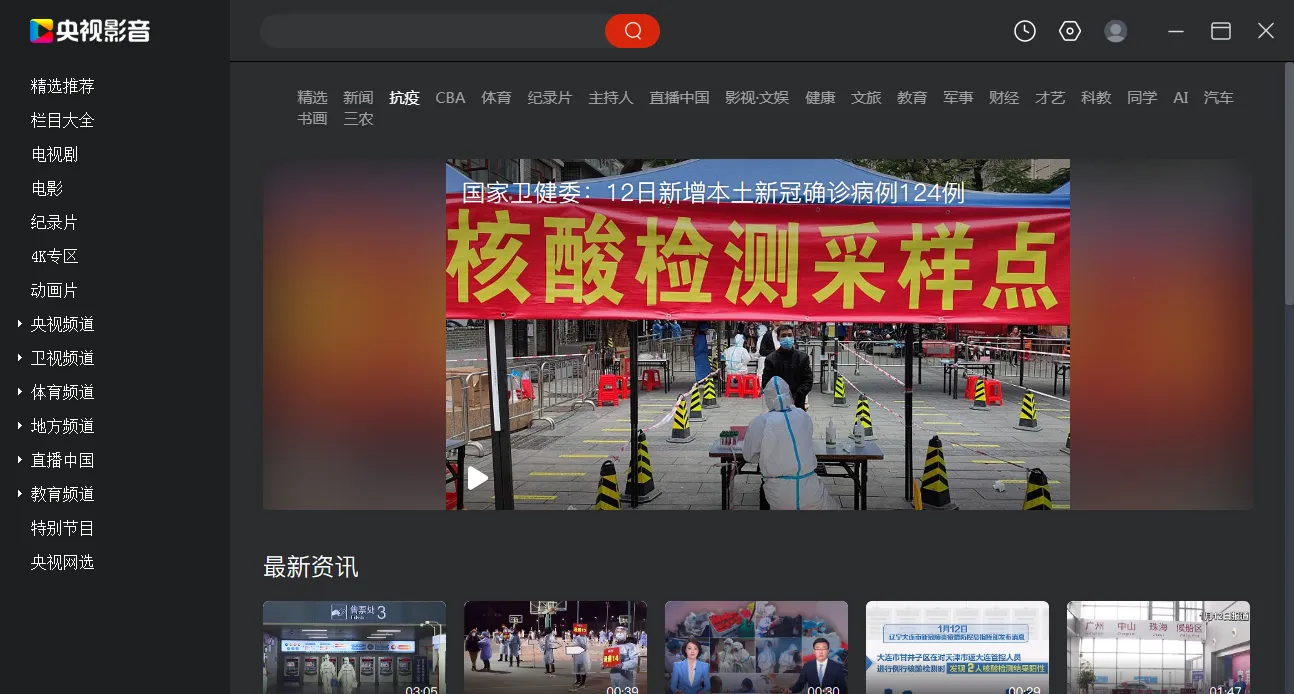Minimize the application window
Viewport: 1294px width, 694px height.
click(1176, 31)
